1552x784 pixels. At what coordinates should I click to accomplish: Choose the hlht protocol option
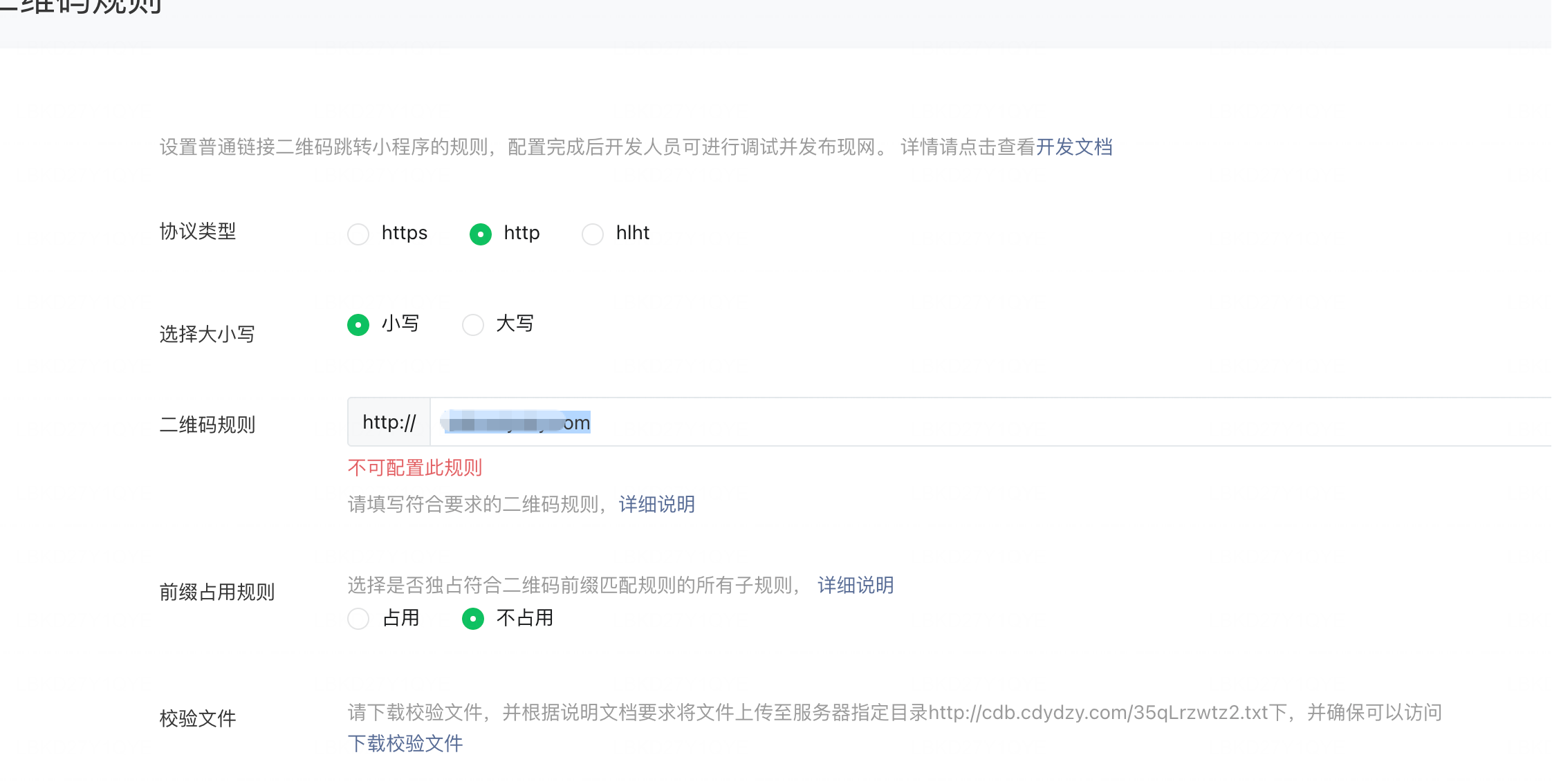(x=593, y=234)
